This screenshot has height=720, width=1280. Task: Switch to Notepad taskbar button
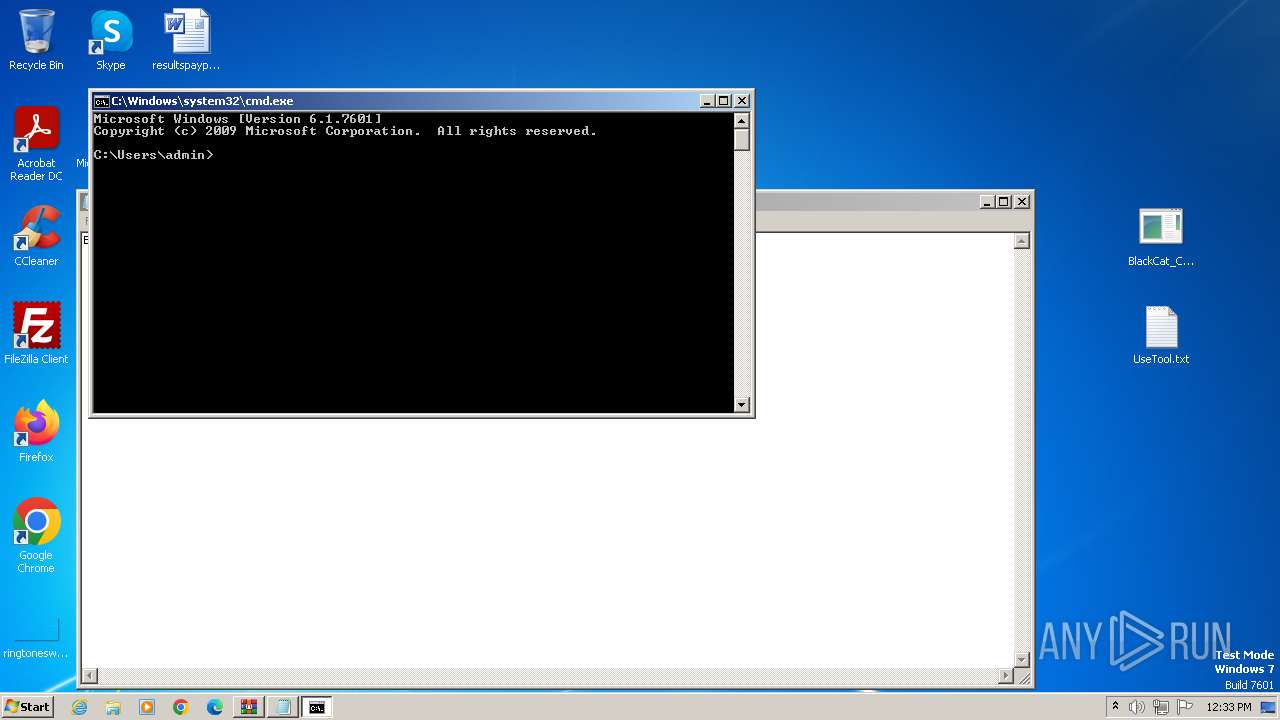[x=283, y=707]
